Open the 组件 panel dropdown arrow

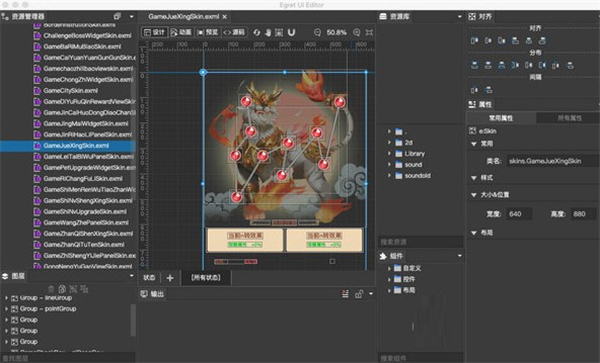point(460,256)
